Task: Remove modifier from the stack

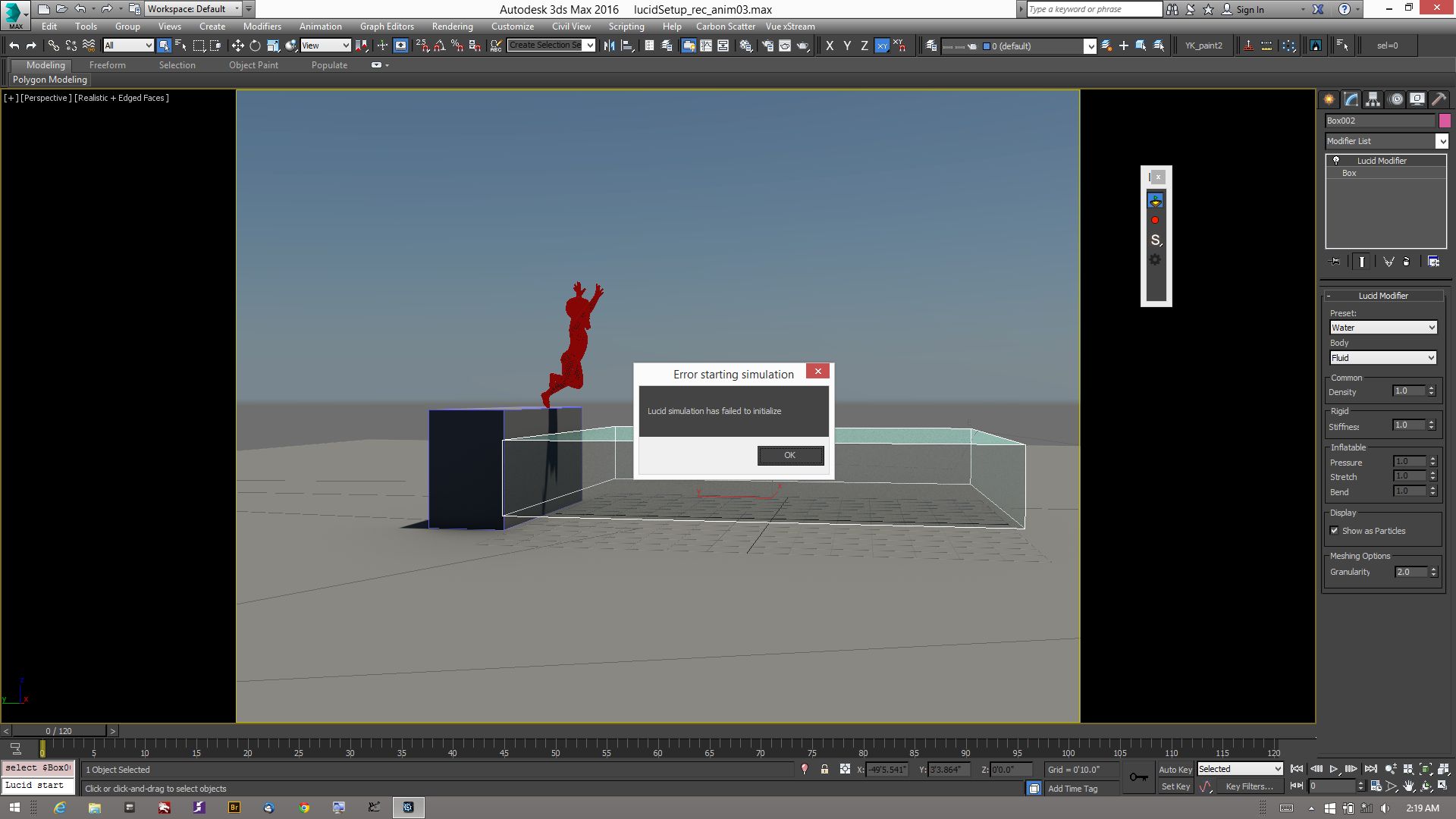Action: pos(1407,262)
